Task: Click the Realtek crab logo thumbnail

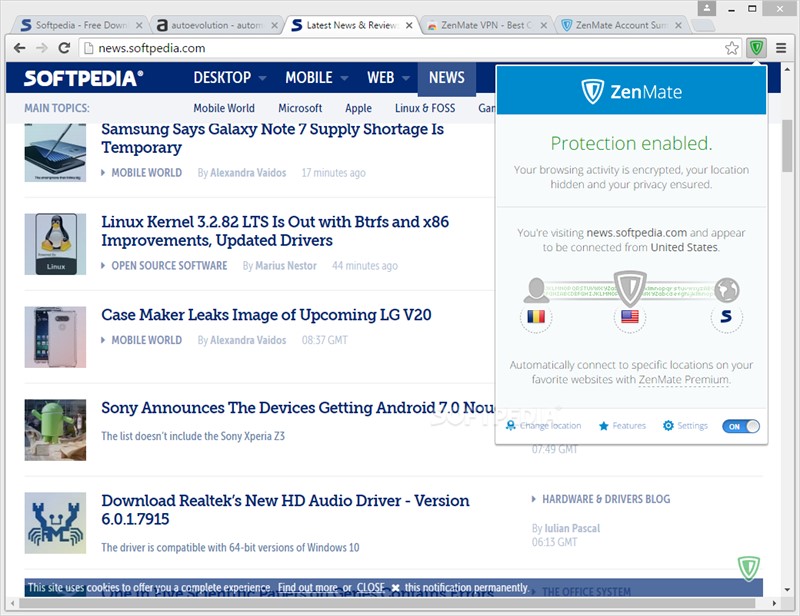Action: click(x=55, y=523)
